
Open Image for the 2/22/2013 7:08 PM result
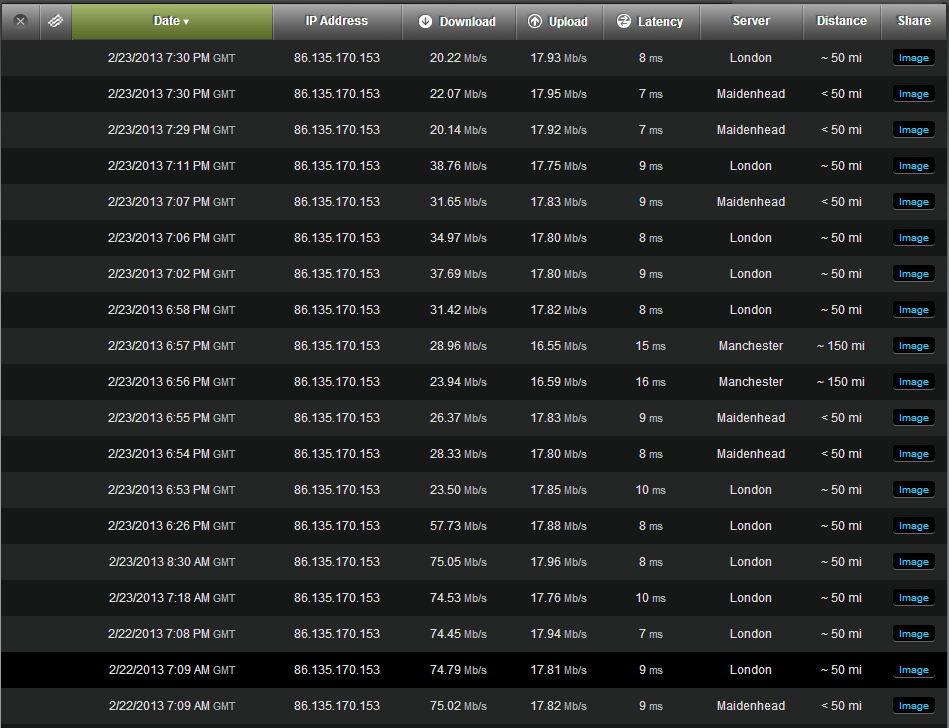tap(913, 634)
